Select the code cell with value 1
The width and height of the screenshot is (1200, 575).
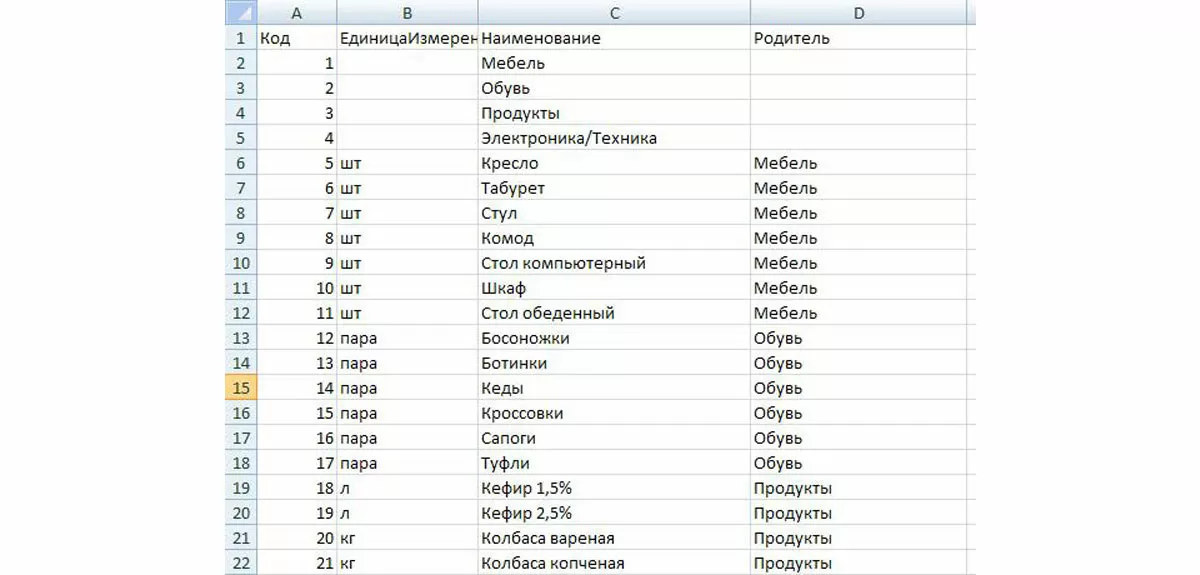coord(297,63)
